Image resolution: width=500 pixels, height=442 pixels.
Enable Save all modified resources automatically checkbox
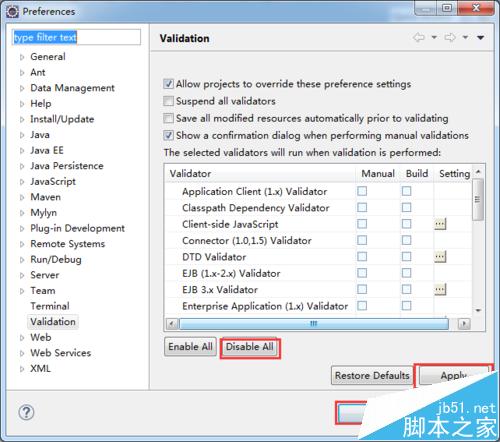[x=168, y=118]
